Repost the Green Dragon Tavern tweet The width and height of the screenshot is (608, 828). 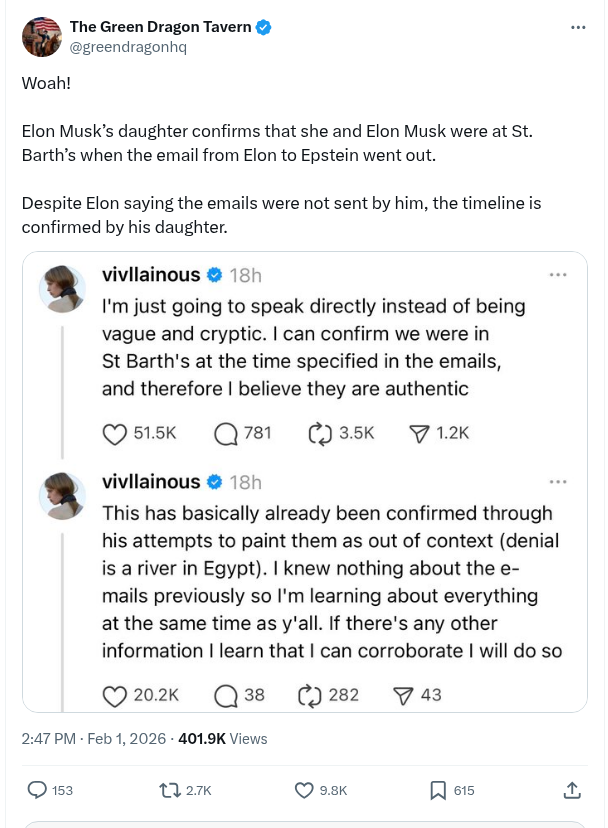coord(170,790)
